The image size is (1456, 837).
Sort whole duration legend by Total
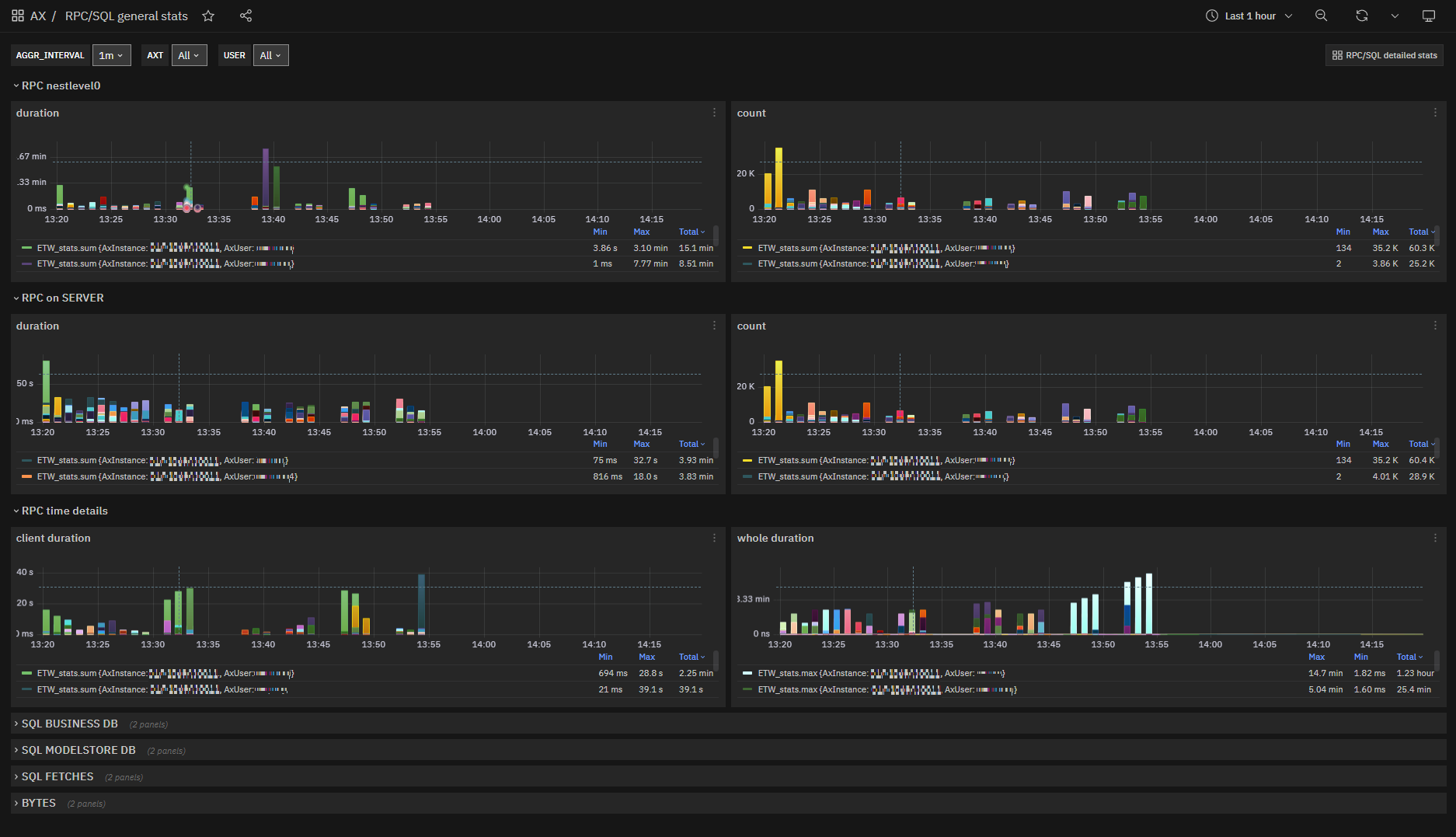pyautogui.click(x=1410, y=657)
